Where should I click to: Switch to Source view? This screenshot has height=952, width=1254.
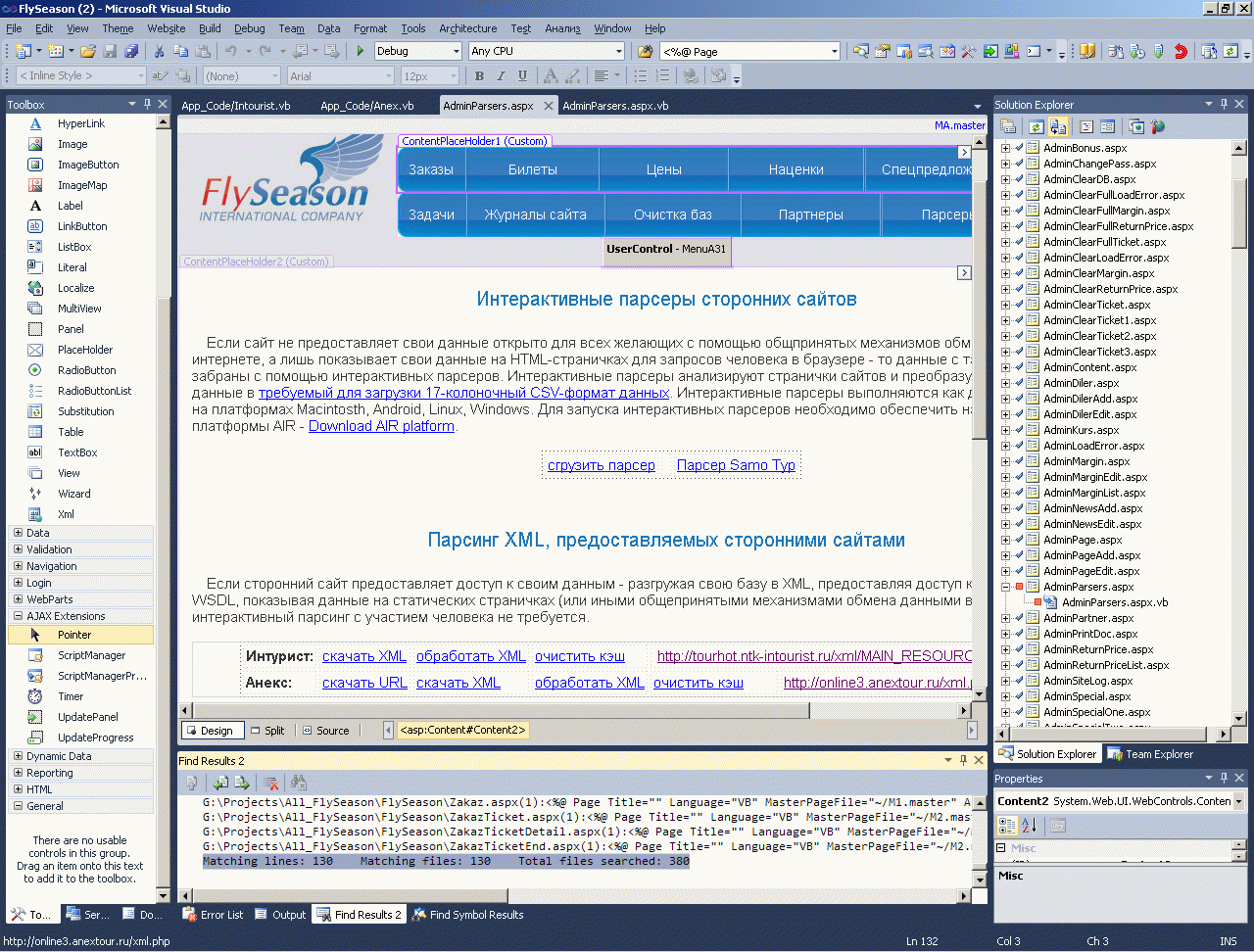point(325,731)
